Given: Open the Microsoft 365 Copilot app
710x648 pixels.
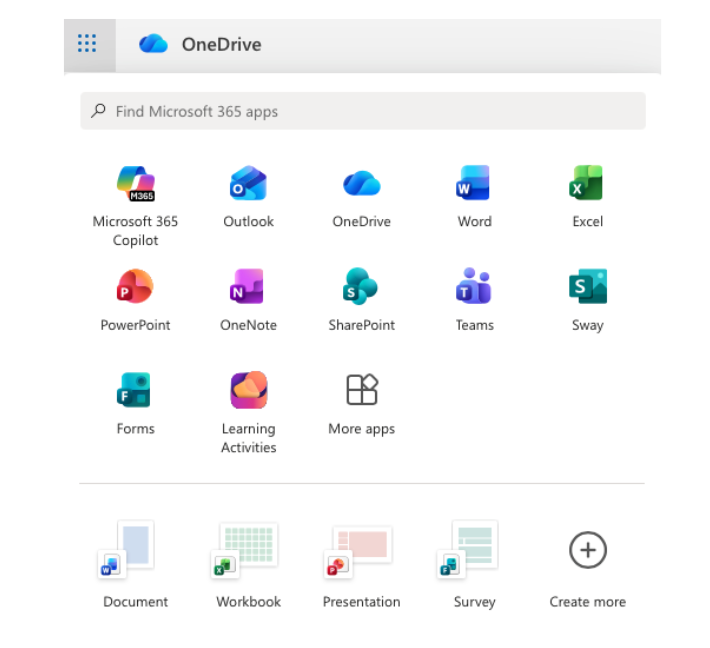Looking at the screenshot, I should click(x=135, y=185).
